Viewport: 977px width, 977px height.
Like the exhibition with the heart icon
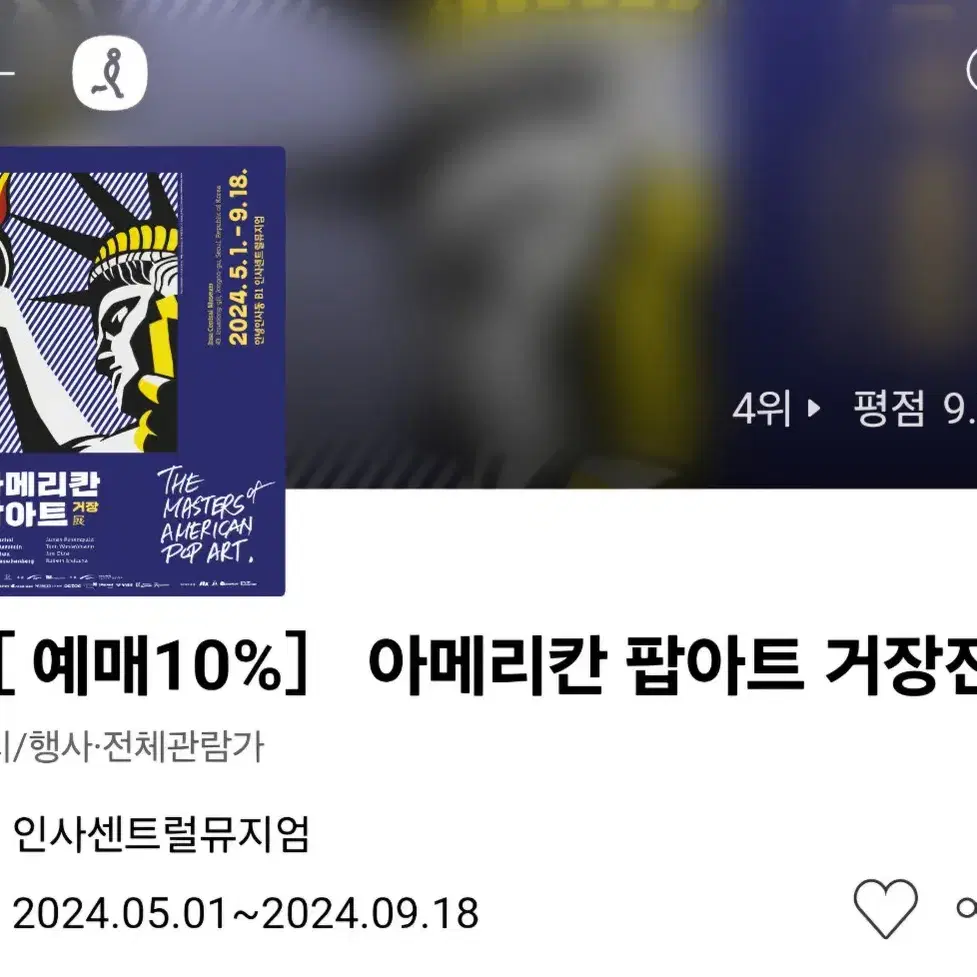(885, 908)
